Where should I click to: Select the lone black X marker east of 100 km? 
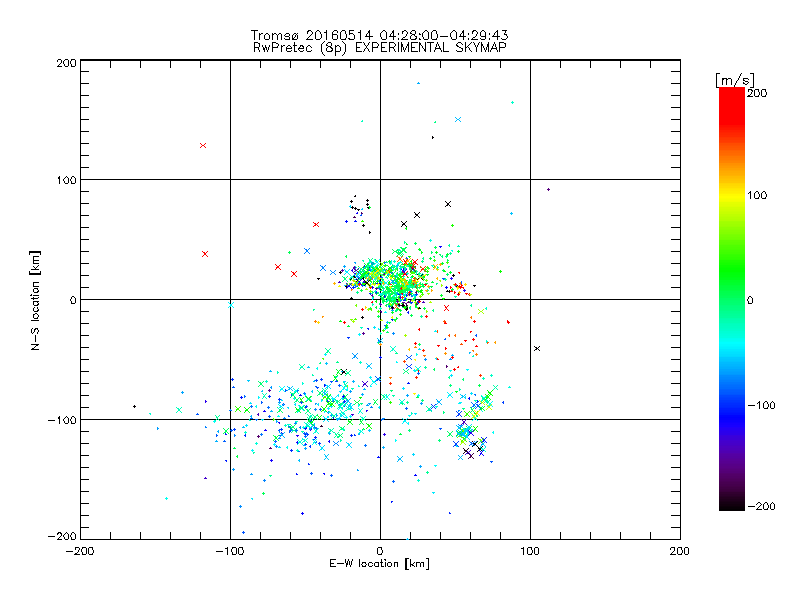click(537, 348)
